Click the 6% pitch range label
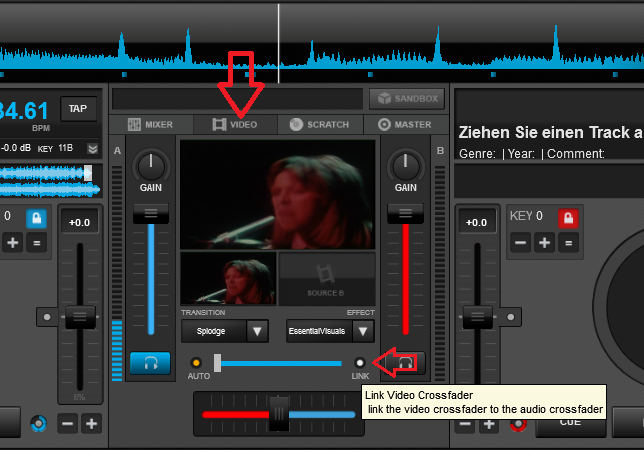644x450 pixels. pyautogui.click(x=79, y=397)
